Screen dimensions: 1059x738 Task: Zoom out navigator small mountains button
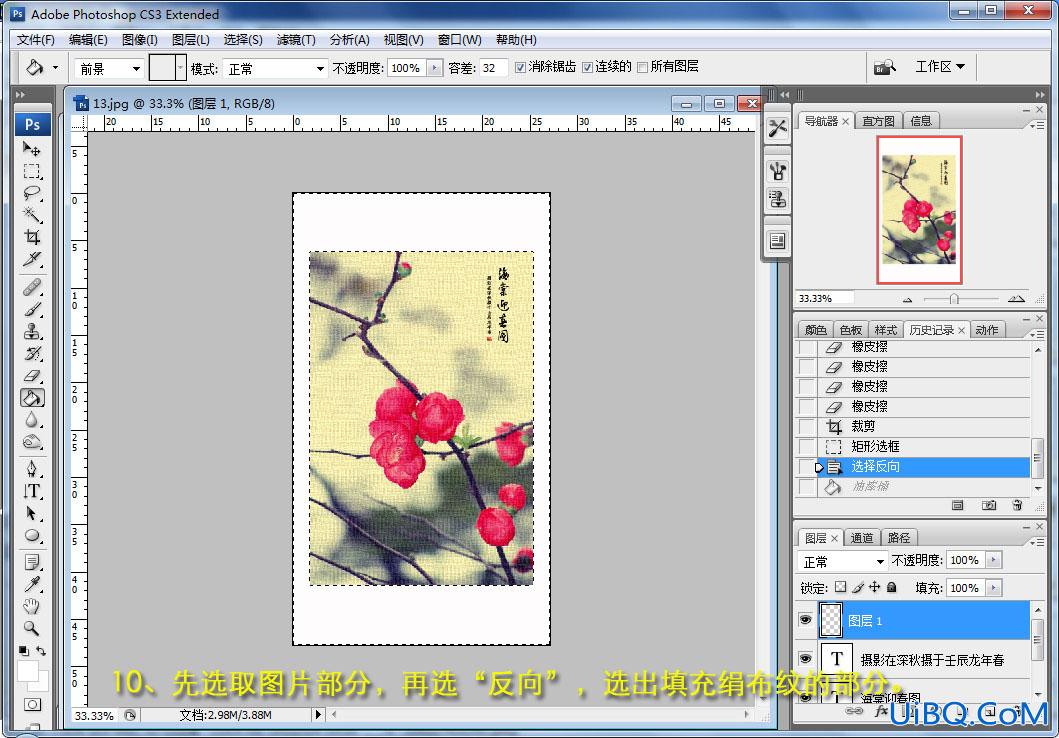pyautogui.click(x=907, y=299)
